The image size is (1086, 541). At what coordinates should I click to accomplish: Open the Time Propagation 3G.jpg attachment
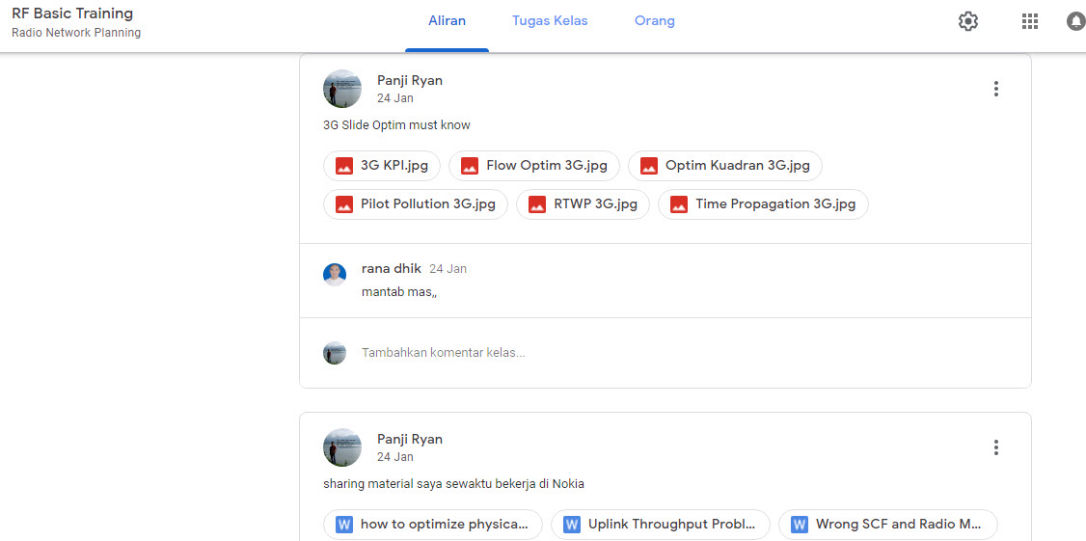coord(775,204)
